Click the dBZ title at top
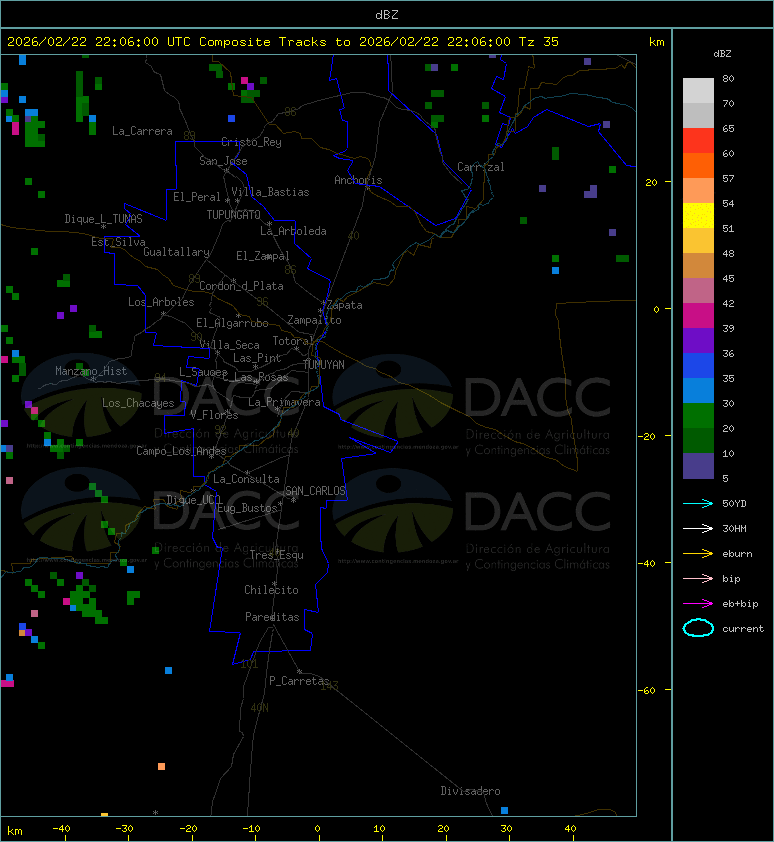Screen dimensions: 774x842 point(387,15)
